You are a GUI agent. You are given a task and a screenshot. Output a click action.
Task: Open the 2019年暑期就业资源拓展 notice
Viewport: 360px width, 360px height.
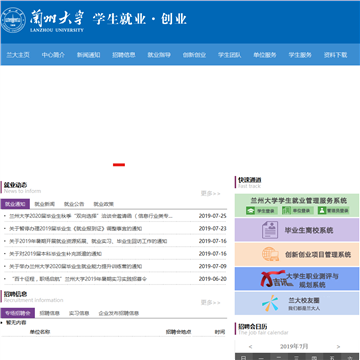[88, 241]
